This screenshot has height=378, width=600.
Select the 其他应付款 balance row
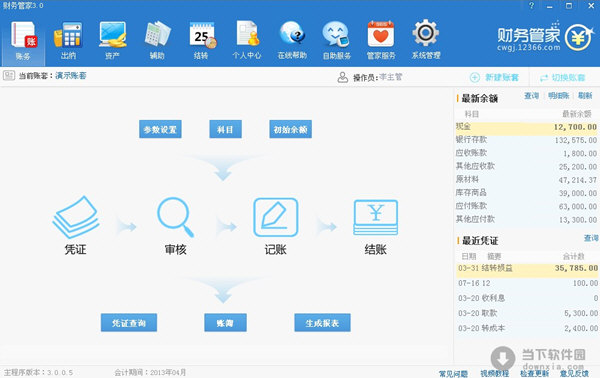(526, 220)
